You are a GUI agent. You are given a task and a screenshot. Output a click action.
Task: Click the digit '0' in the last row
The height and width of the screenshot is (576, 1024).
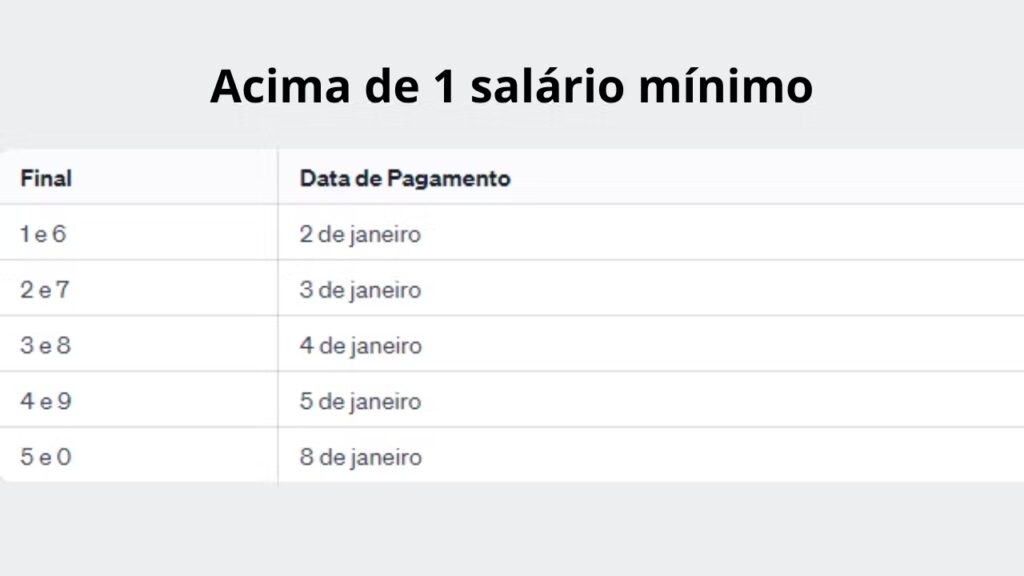(63, 457)
